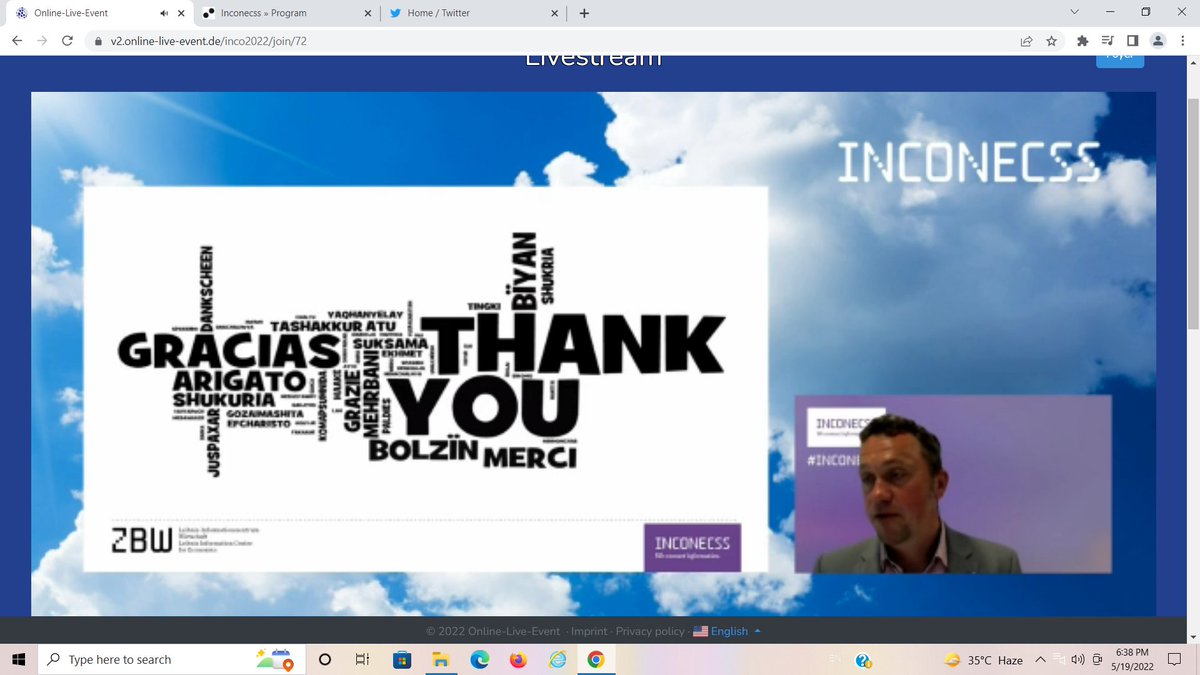Click the share icon in the address bar

point(1026,41)
